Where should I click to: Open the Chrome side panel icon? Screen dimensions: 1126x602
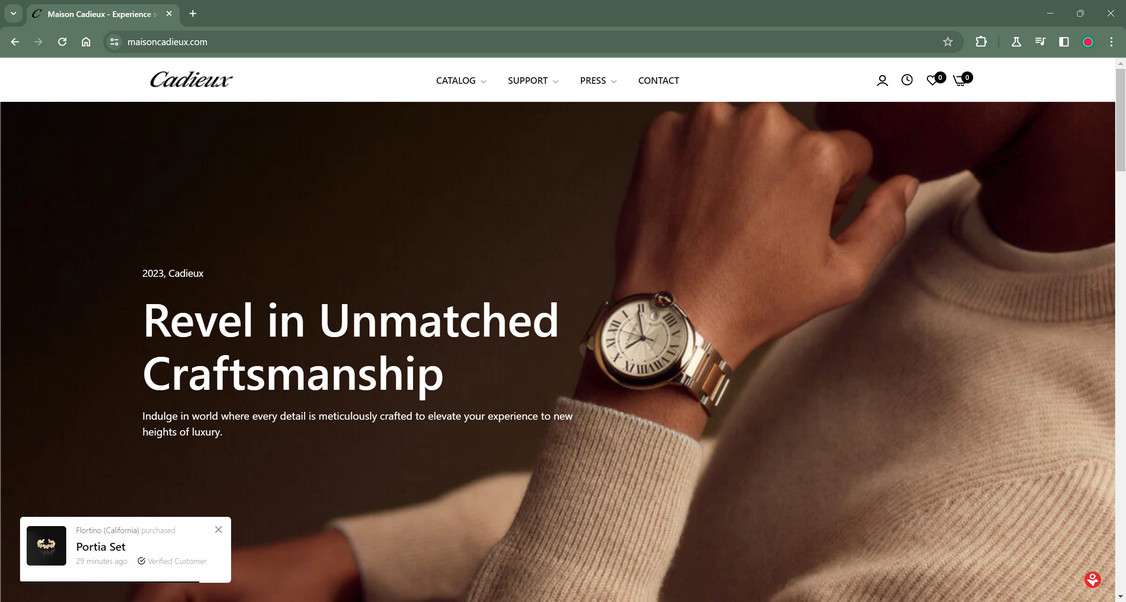[x=1064, y=42]
